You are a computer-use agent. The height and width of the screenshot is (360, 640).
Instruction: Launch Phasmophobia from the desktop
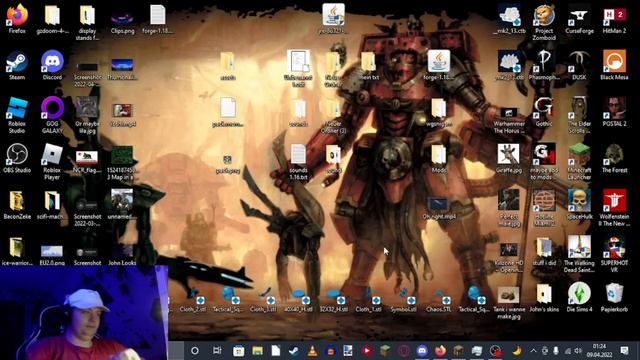pos(544,65)
